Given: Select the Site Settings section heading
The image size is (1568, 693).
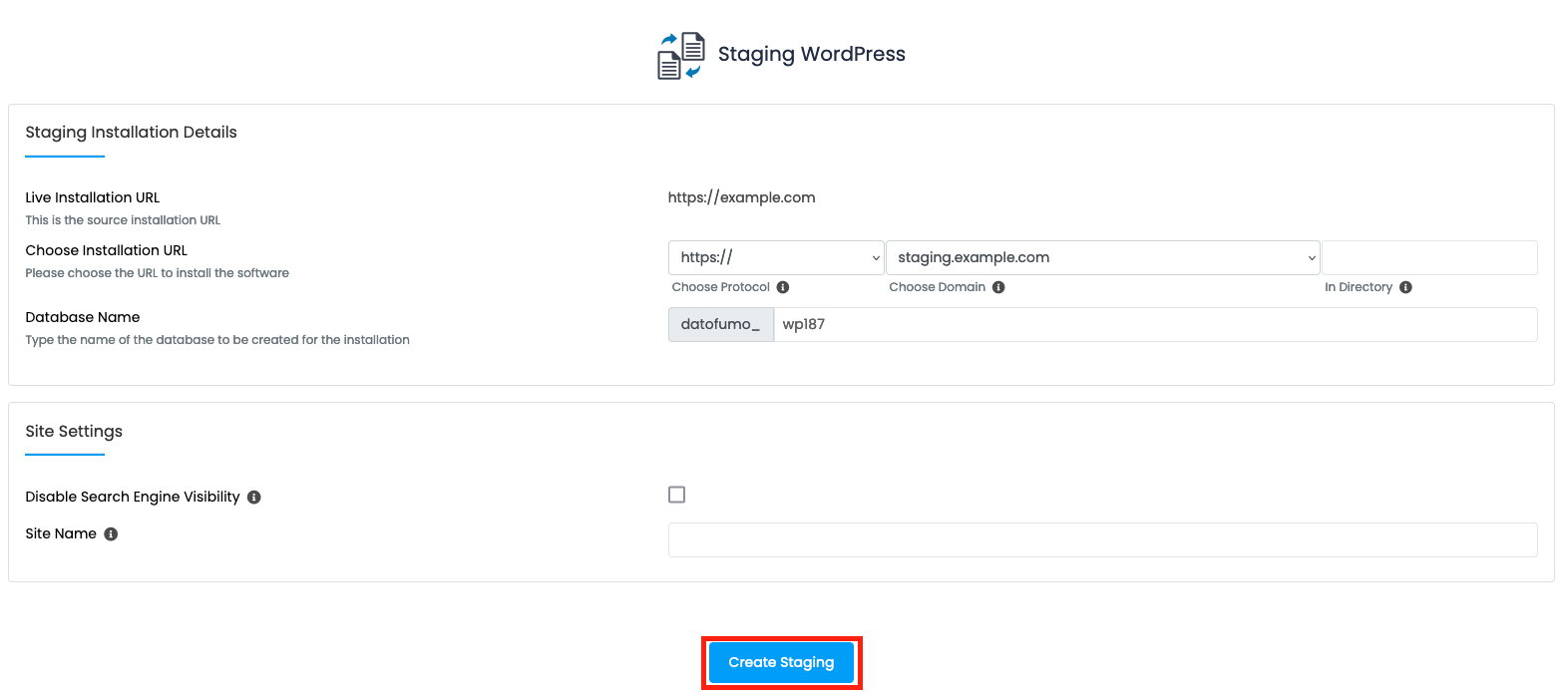Looking at the screenshot, I should (74, 431).
